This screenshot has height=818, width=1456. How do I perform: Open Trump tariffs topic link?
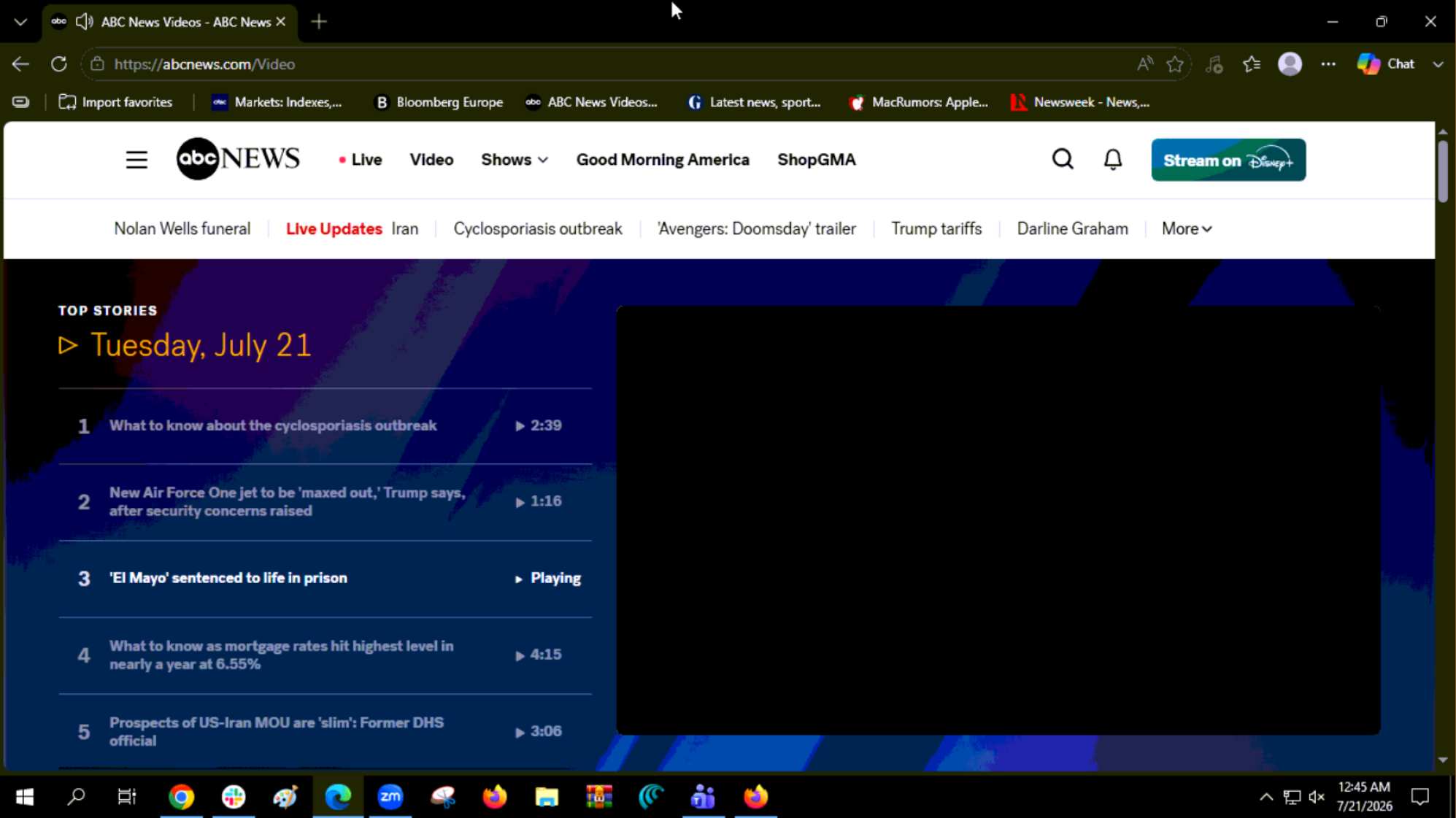click(936, 229)
